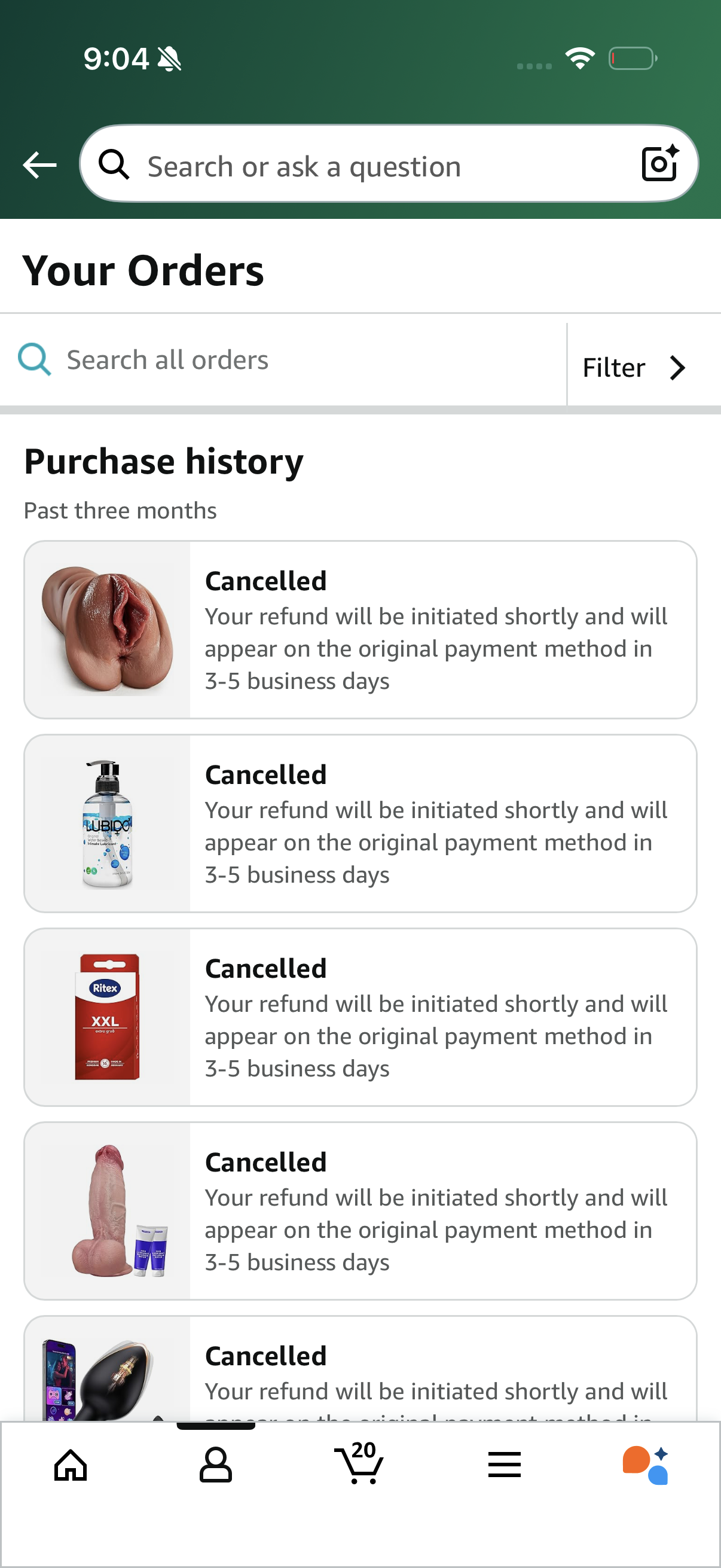This screenshot has width=721, height=1568.
Task: Open the shopping cart with 20 items
Action: pyautogui.click(x=359, y=1463)
